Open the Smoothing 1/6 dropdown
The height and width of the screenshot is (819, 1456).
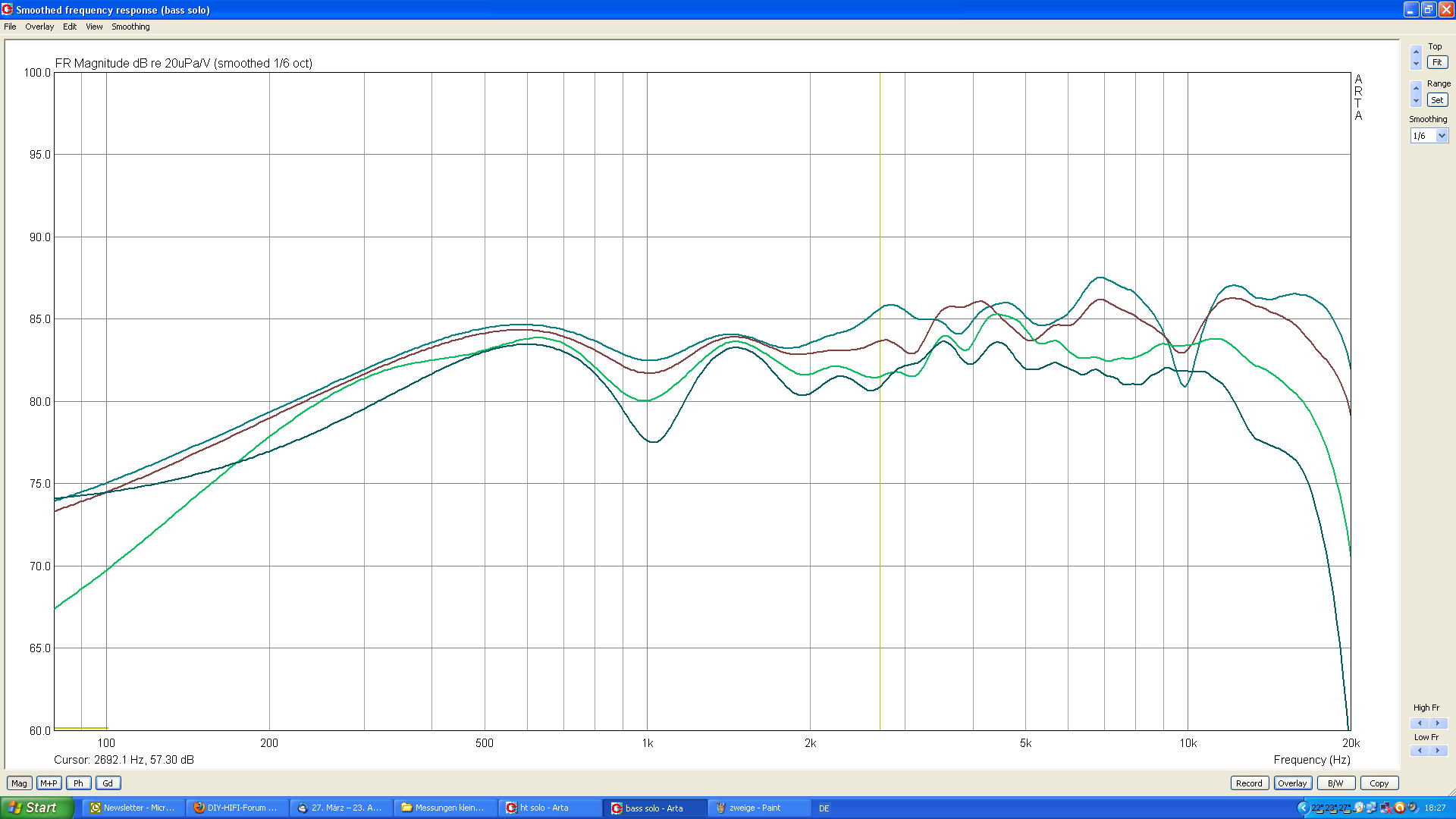[x=1442, y=136]
